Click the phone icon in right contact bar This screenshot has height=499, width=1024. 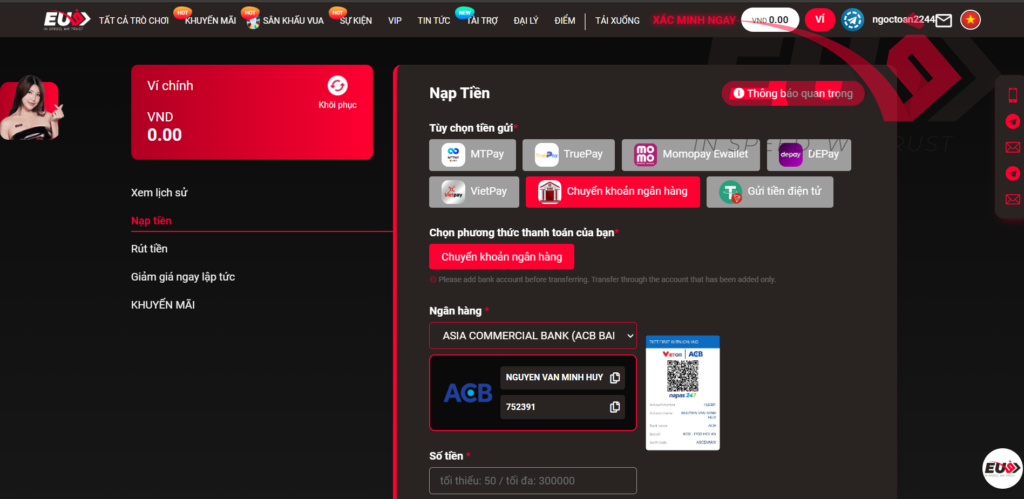1013,95
